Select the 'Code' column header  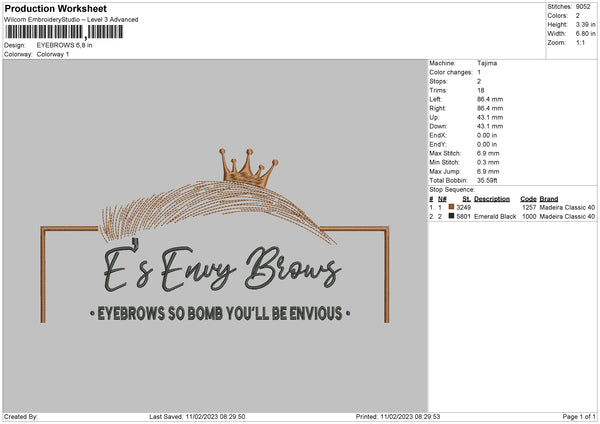528,199
